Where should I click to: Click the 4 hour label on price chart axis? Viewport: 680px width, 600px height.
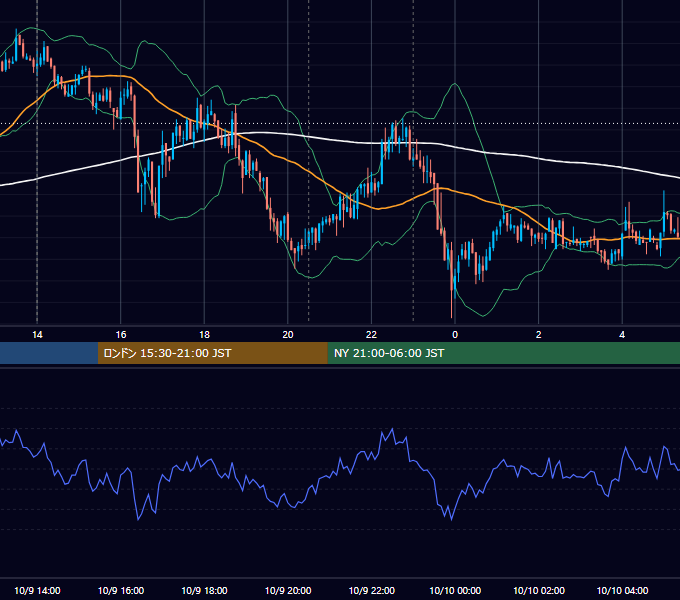click(622, 335)
